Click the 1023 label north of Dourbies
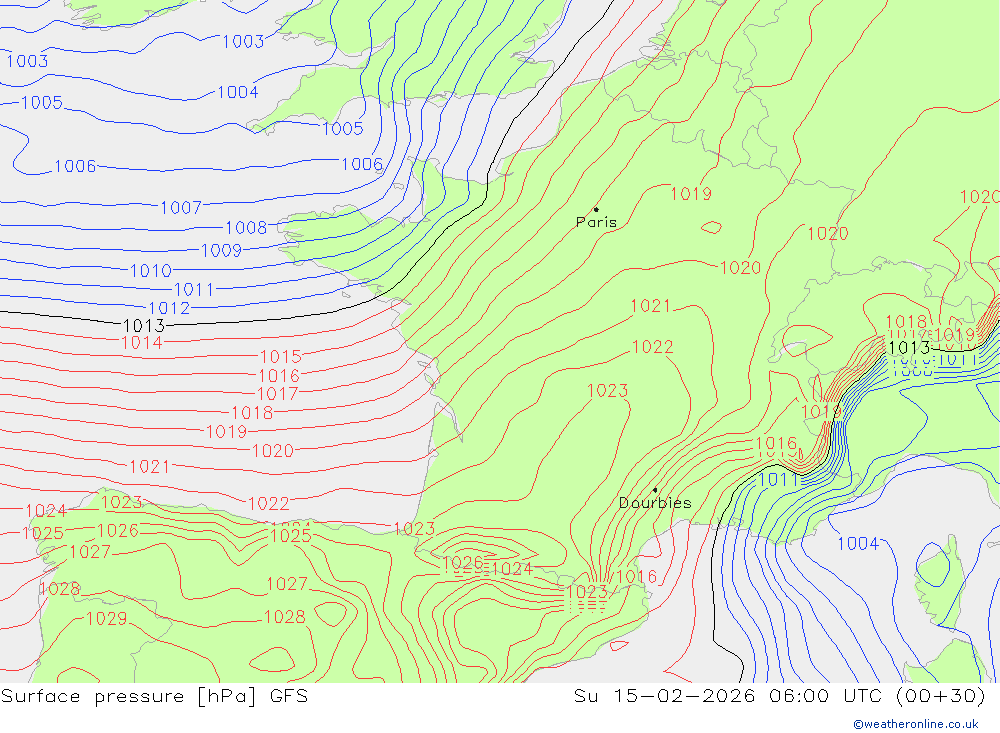Screen dimensions: 1000x733 [x=608, y=390]
